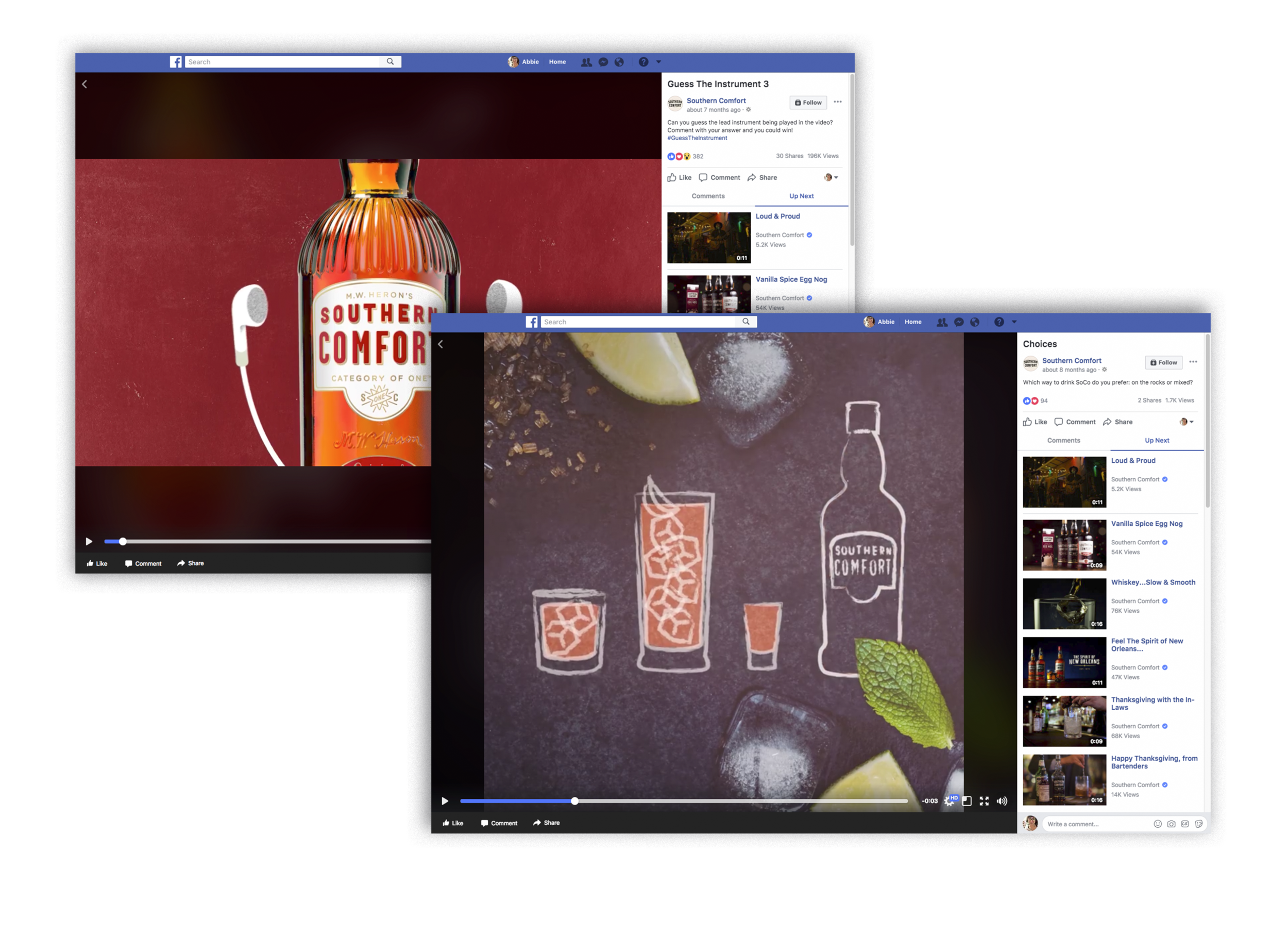Open Vanilla Spice Egg Nog thumbnail in Choices window
Screen dimensions: 1288x937
[1064, 545]
